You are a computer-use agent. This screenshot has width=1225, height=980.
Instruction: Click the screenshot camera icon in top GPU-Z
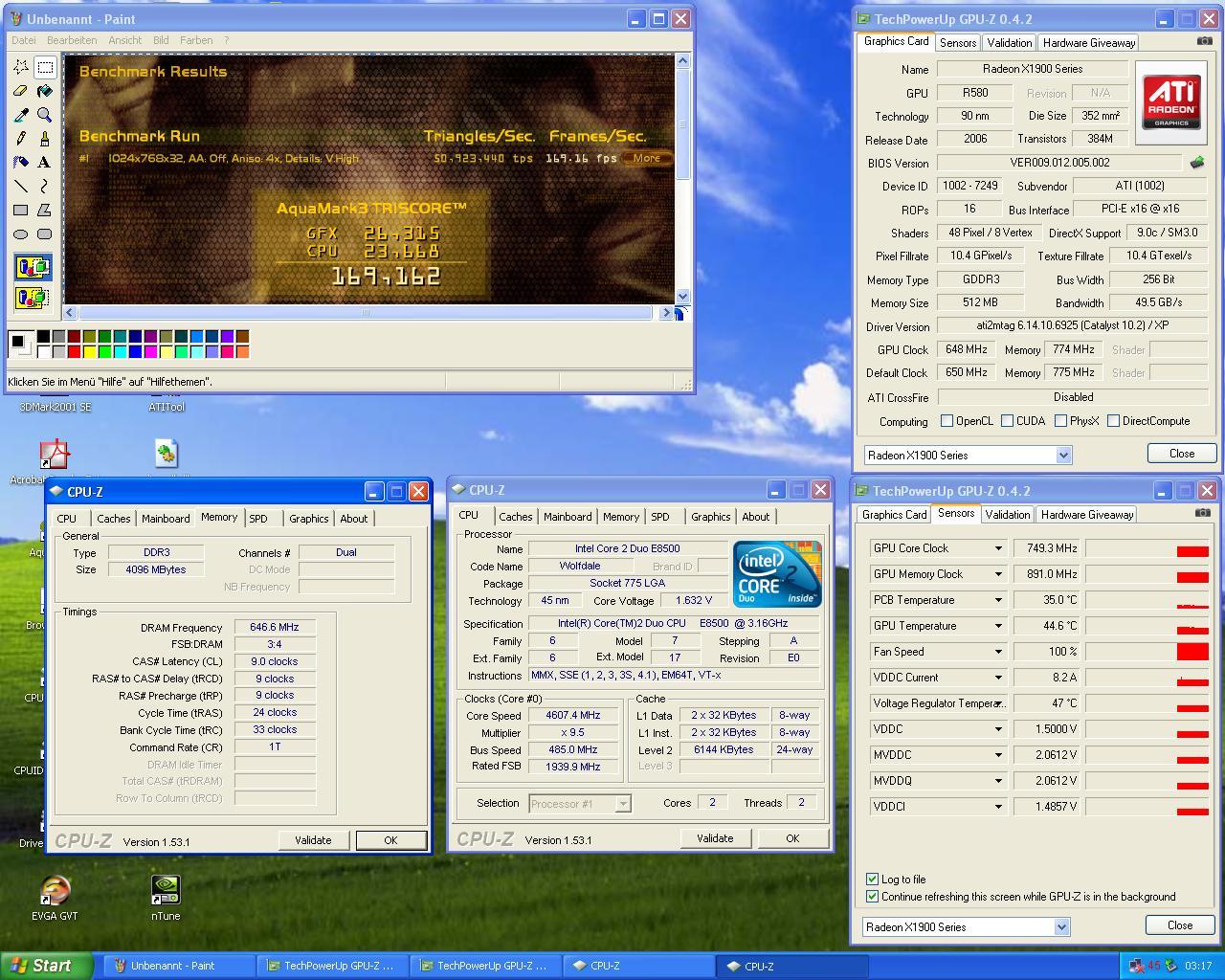click(x=1204, y=41)
